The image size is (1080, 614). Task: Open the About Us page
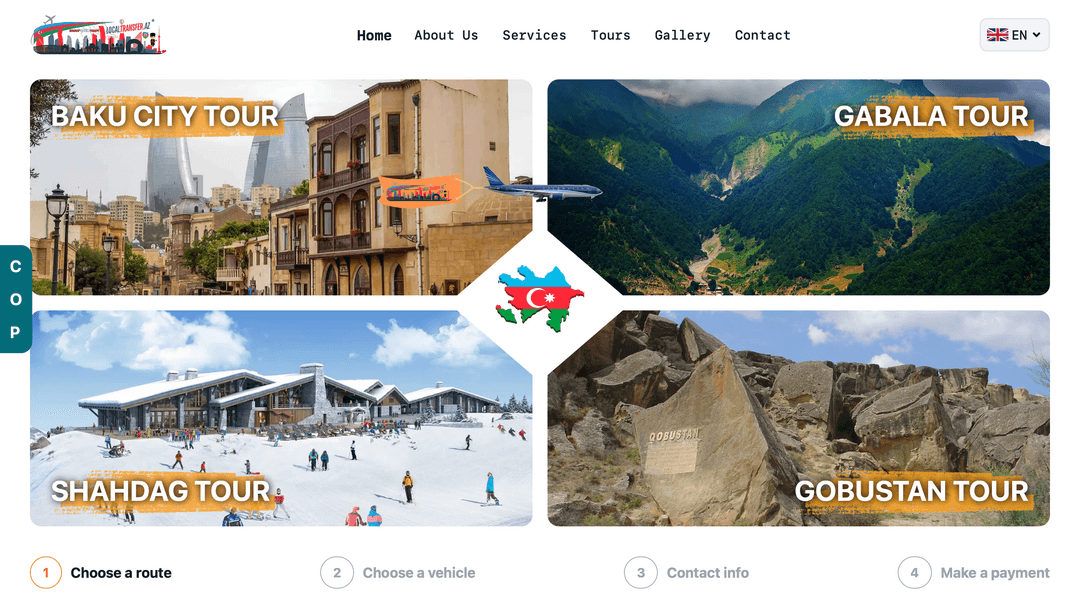446,35
